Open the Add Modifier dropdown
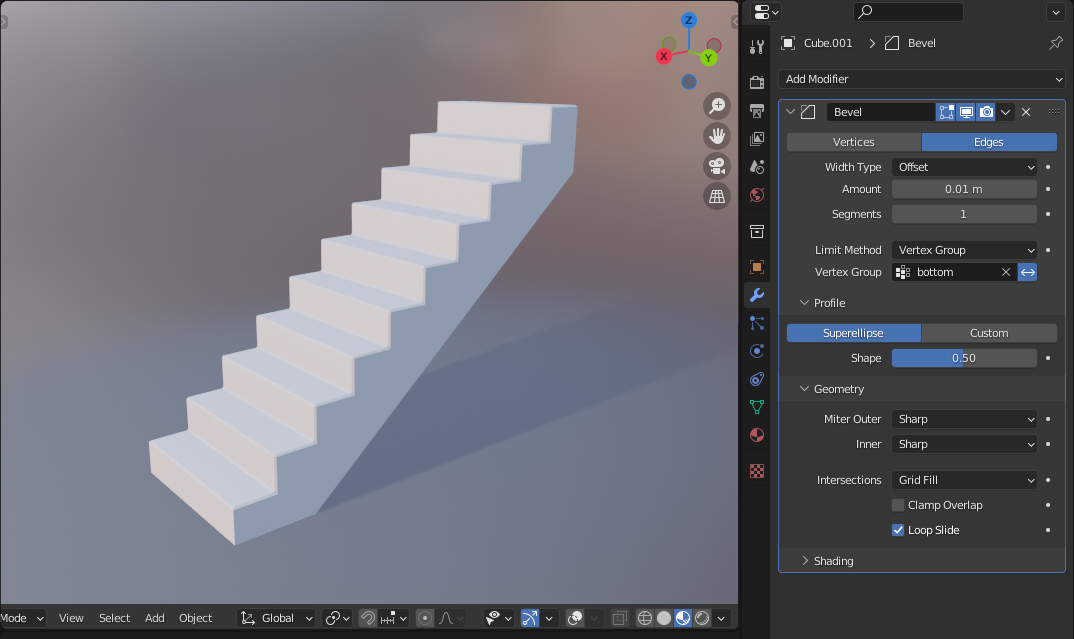 [920, 79]
